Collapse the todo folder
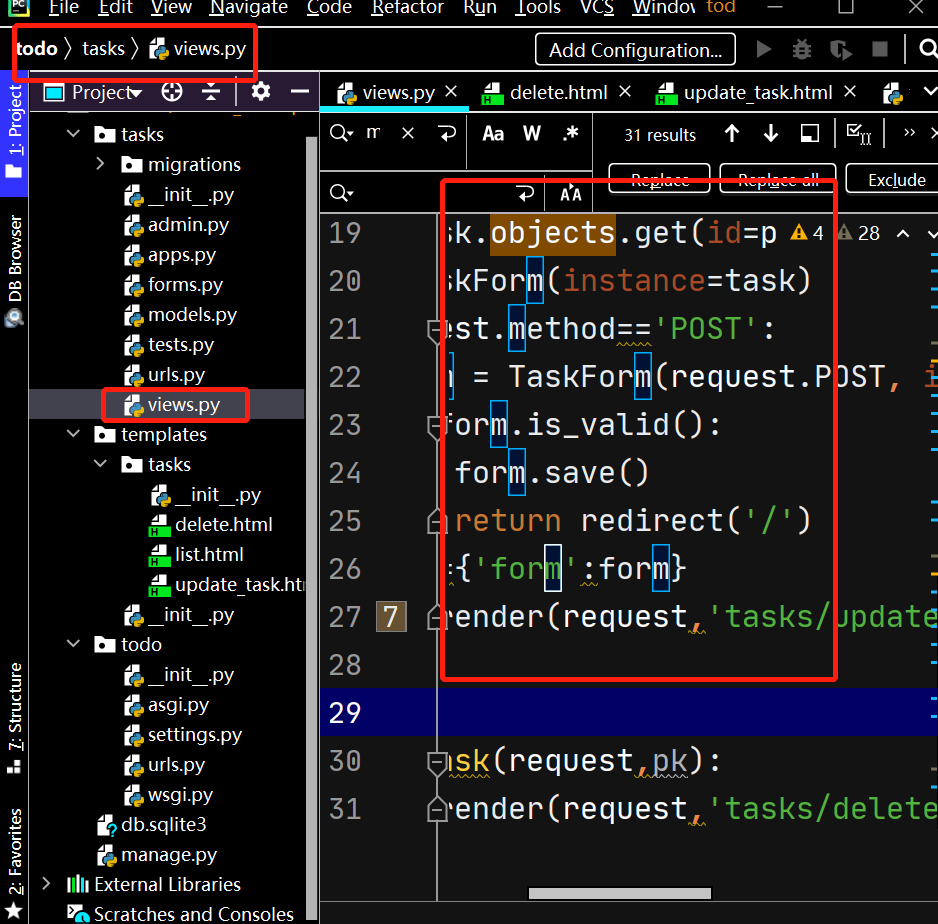 pos(74,644)
